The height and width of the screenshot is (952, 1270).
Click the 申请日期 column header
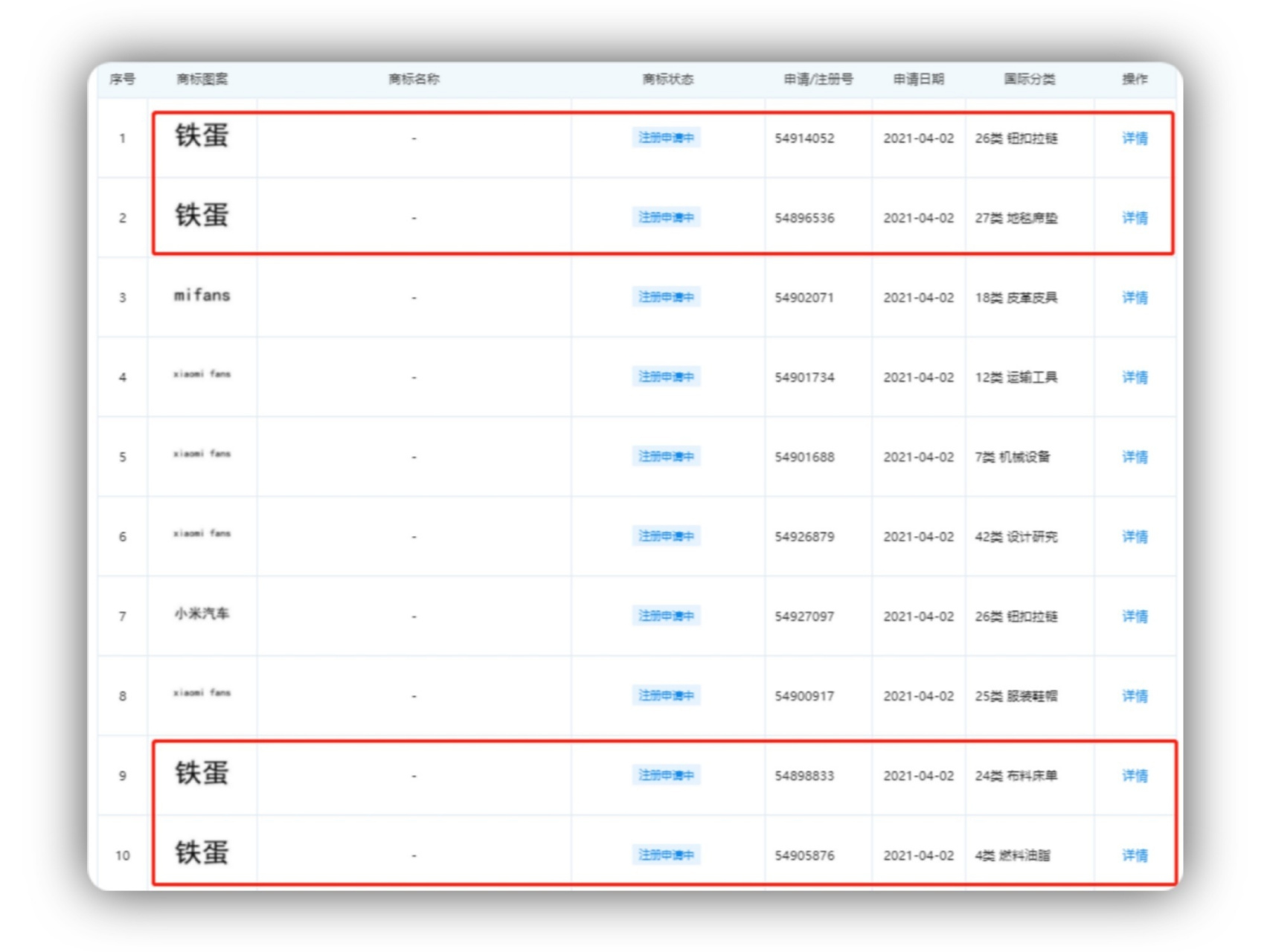point(918,79)
